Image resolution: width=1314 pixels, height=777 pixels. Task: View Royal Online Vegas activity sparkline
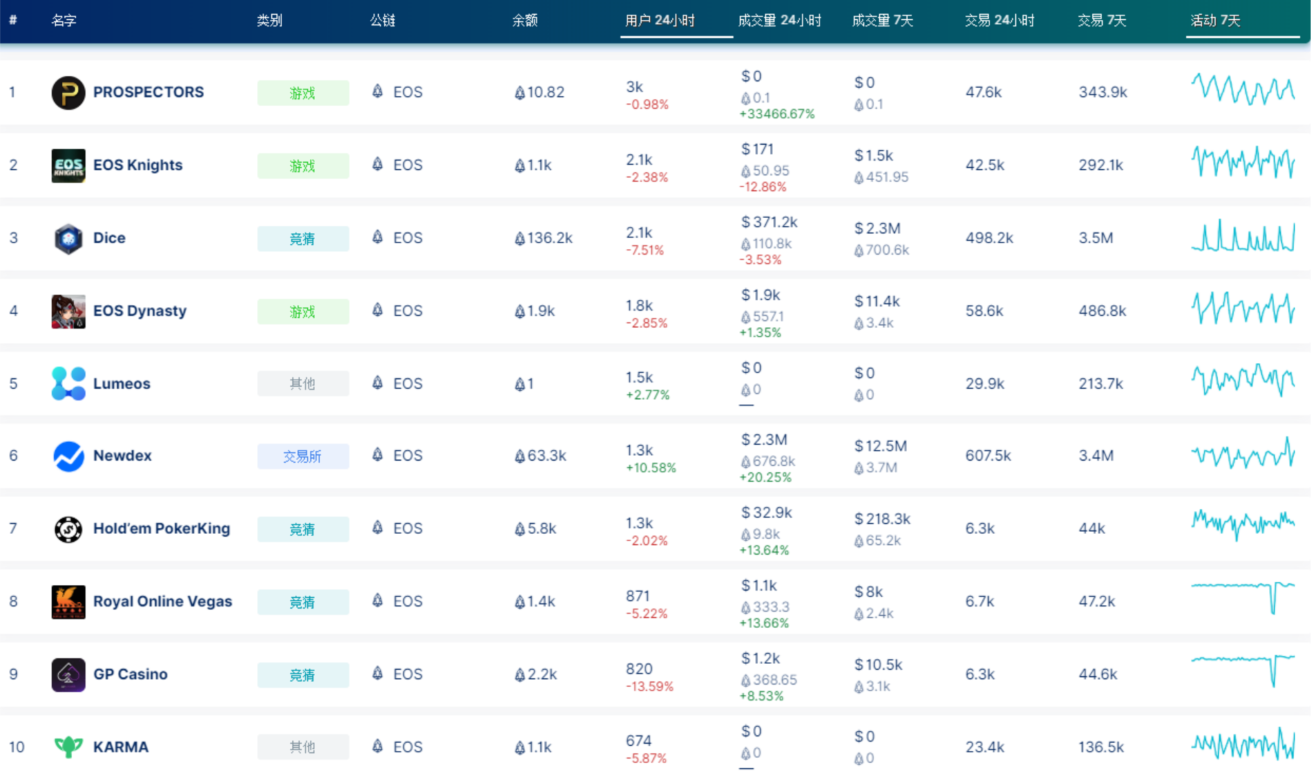pos(1243,596)
